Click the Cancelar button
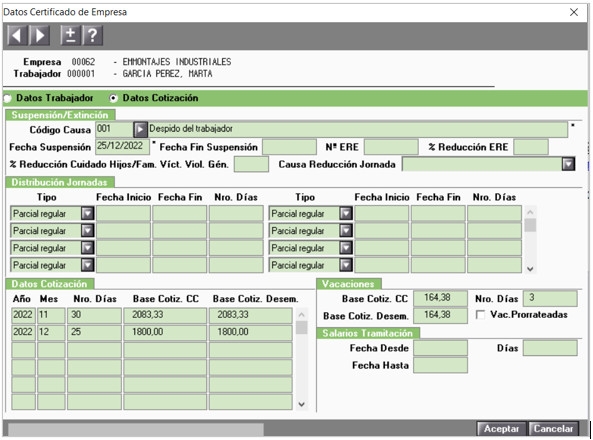 coord(553,429)
